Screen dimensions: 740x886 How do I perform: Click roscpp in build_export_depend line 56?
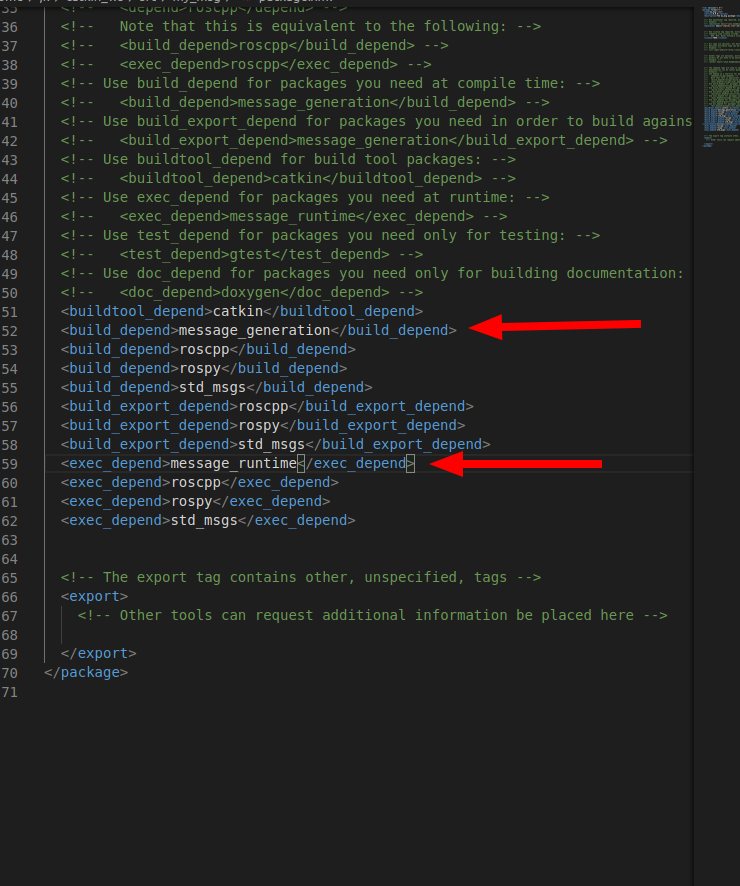(263, 406)
